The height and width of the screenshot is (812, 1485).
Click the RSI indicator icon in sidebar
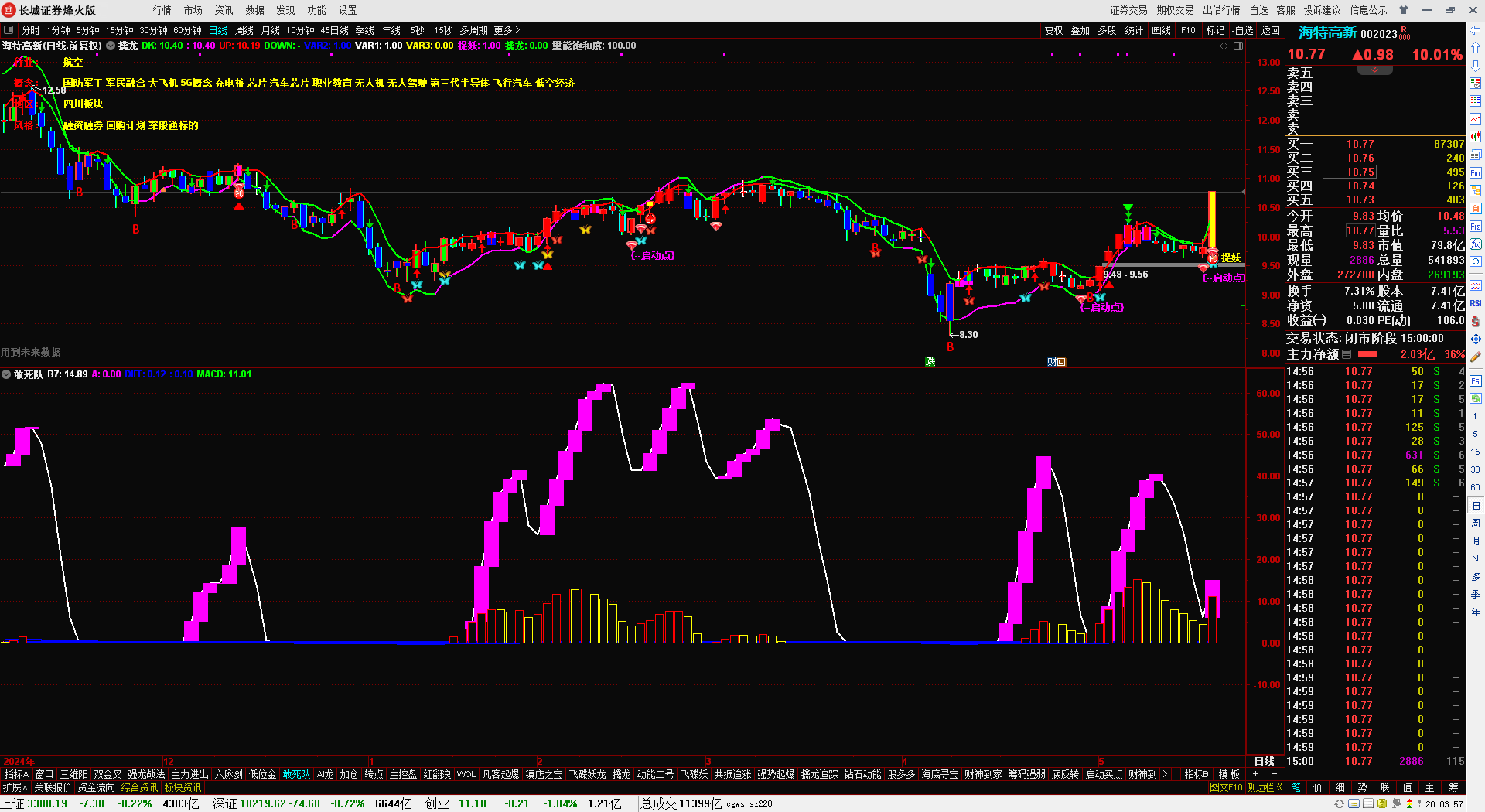tap(1476, 303)
